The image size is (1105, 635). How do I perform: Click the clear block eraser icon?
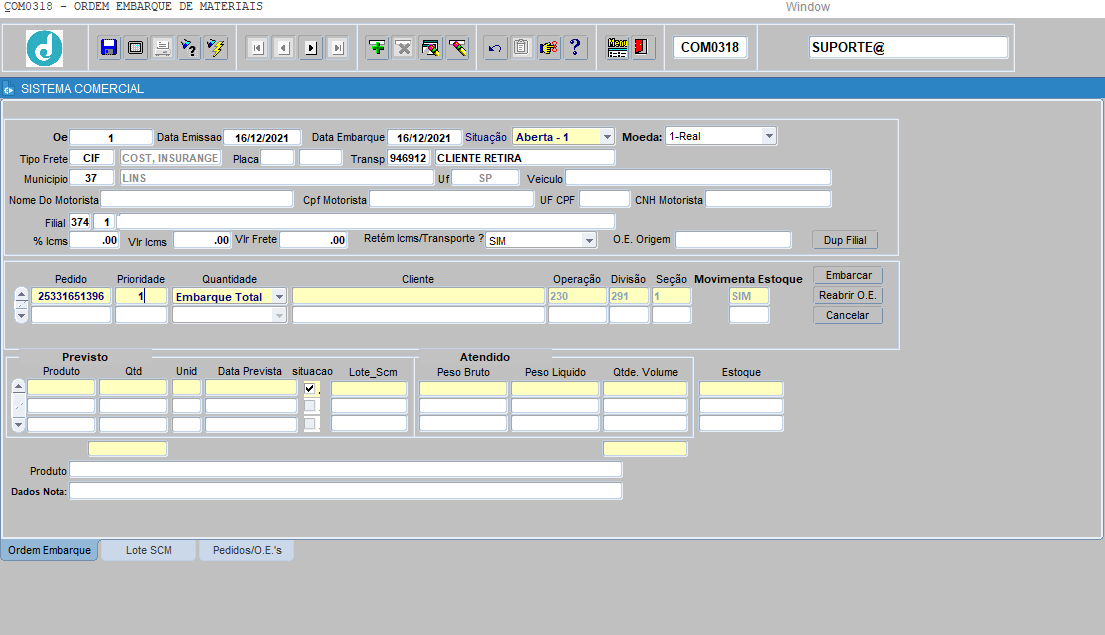(431, 48)
